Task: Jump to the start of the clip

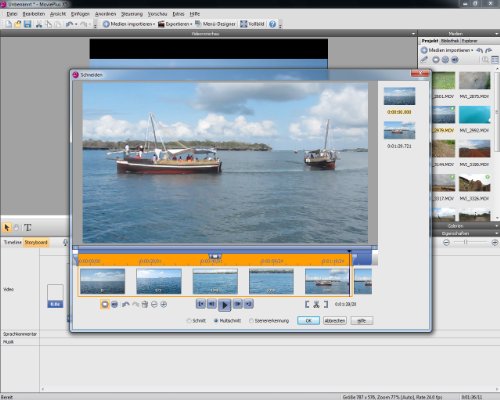Action: click(201, 304)
